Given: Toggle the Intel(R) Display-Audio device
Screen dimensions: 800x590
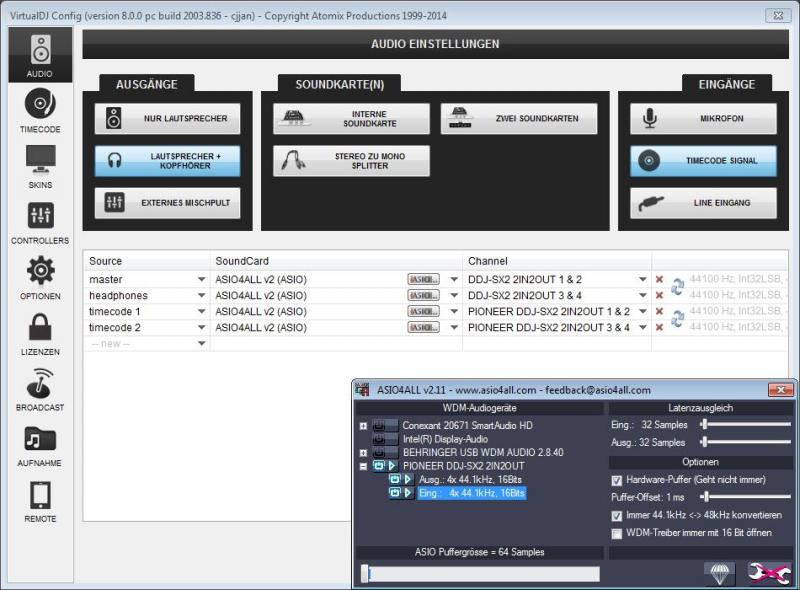Looking at the screenshot, I should tap(384, 439).
